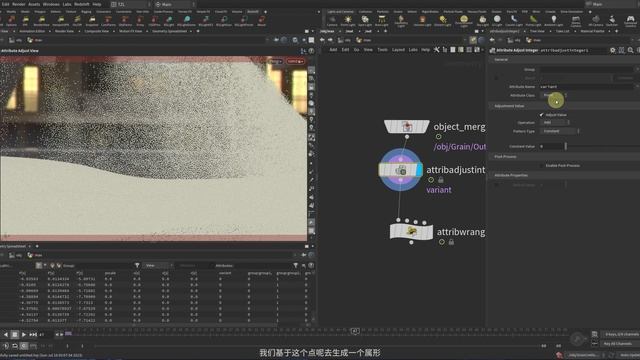
Task: Click the Ambient Light shelf tool
Action: [x=553, y=21]
